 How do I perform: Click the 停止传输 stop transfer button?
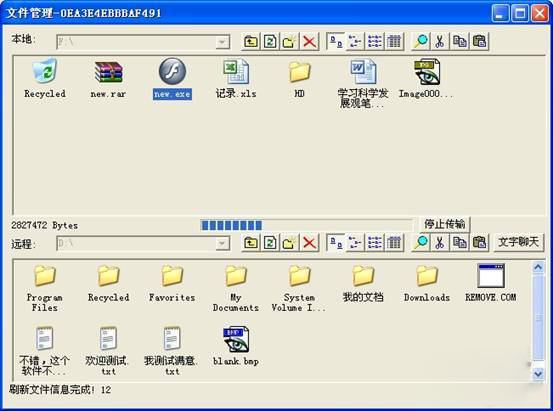(x=444, y=224)
